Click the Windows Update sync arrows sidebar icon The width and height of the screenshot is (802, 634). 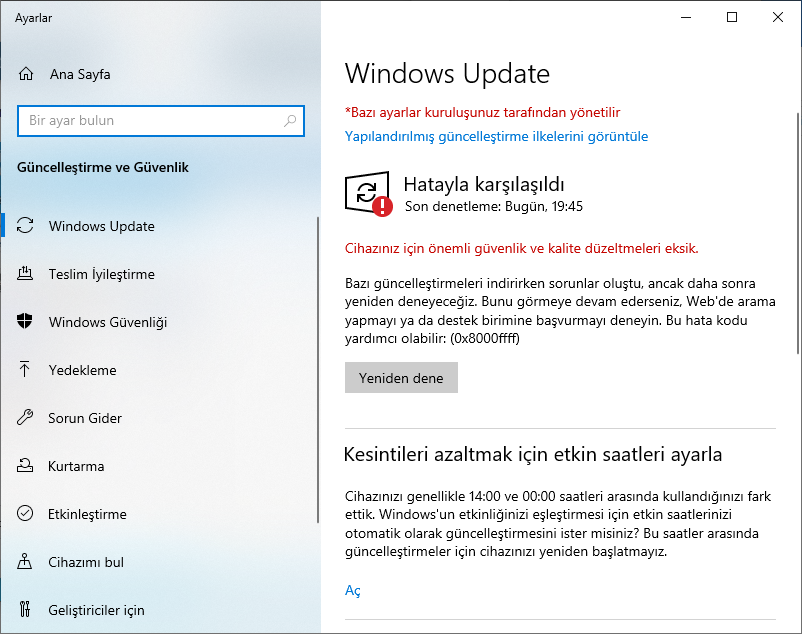[x=25, y=225]
